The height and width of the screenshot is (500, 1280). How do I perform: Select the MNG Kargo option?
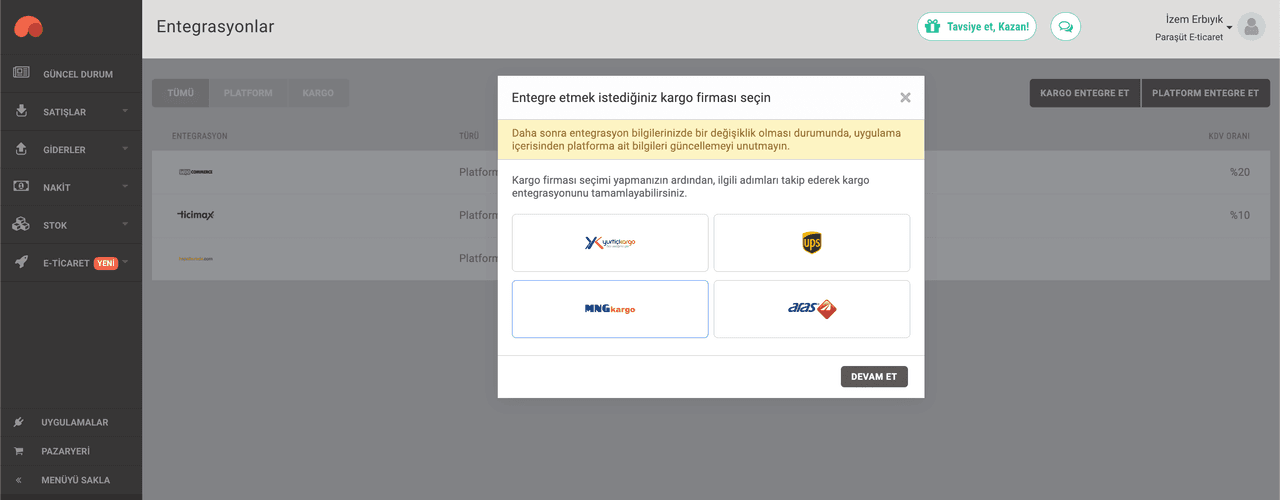click(x=610, y=309)
